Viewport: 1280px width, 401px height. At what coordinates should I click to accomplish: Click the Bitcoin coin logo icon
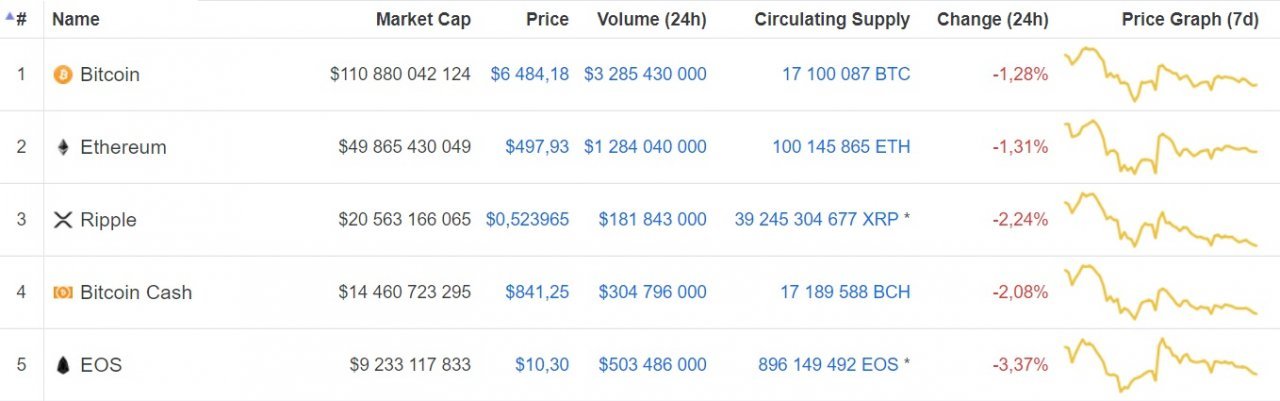(63, 75)
